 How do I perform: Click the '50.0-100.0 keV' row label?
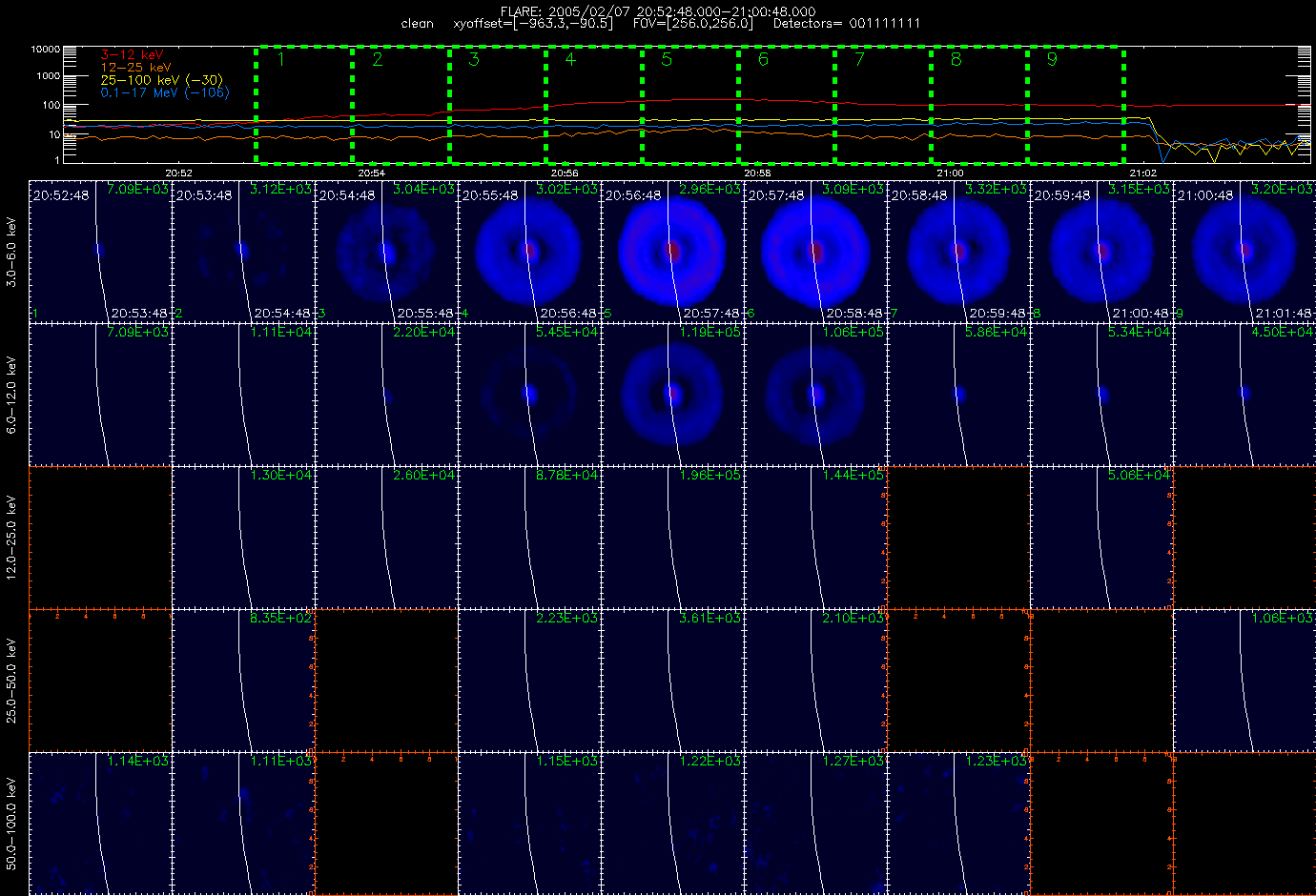[x=11, y=824]
